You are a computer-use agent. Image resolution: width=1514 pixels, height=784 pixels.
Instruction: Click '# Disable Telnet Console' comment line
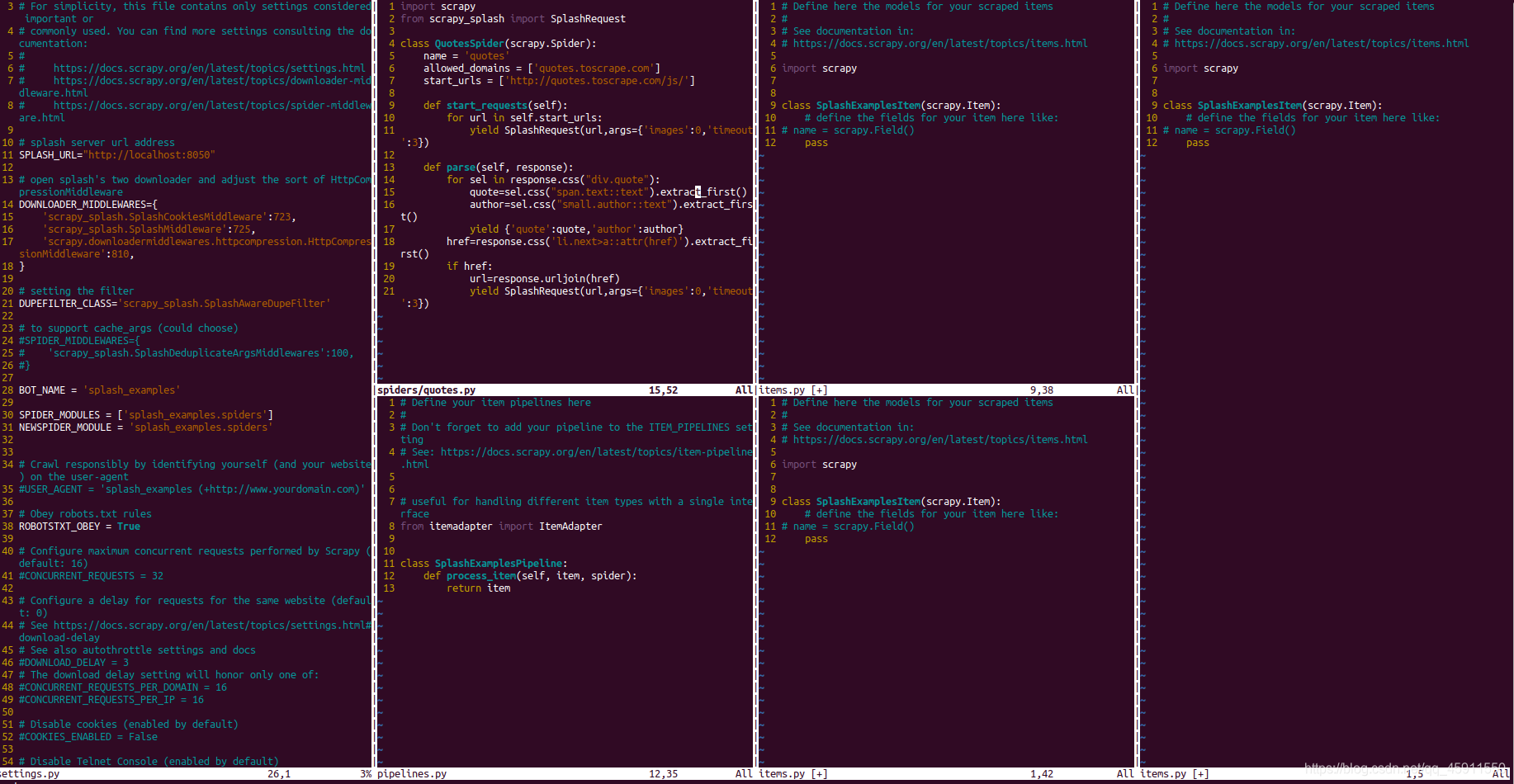point(149,762)
